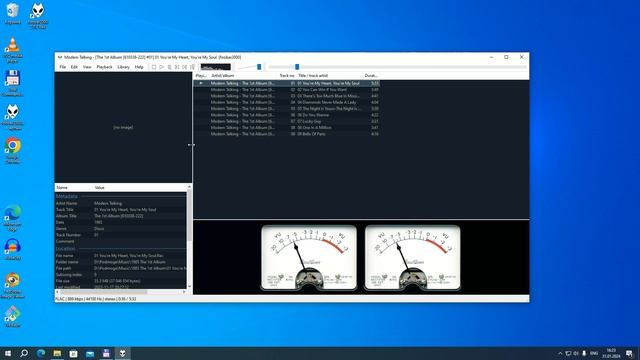This screenshot has width=640, height=360.
Task: Select track 06 Do You Wanna
Action: [287, 115]
